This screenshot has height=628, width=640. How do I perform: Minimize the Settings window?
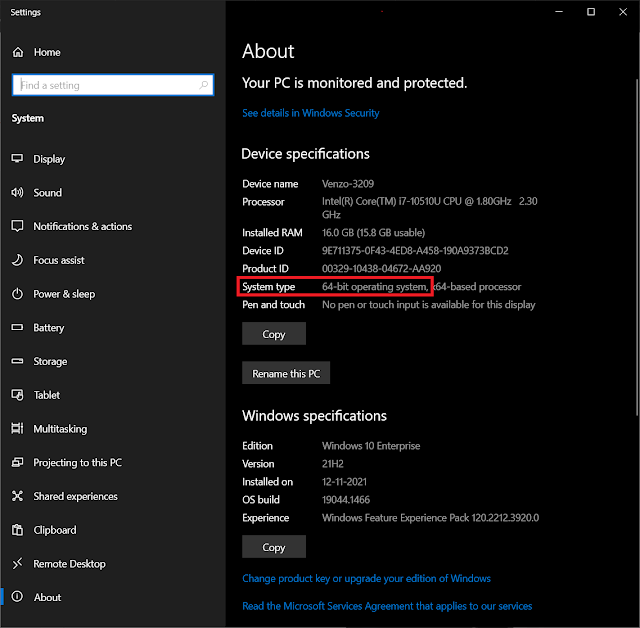559,12
